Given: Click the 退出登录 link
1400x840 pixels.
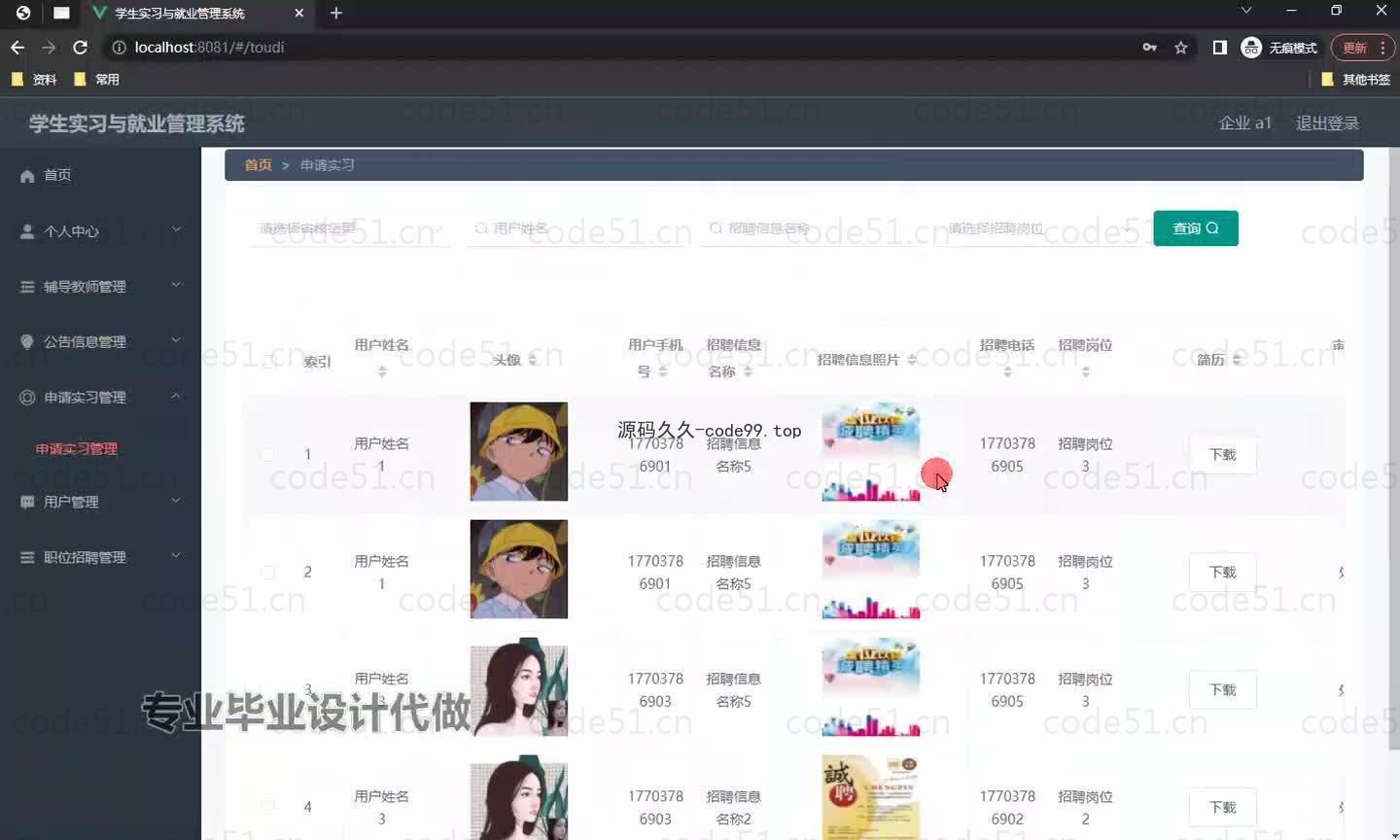Looking at the screenshot, I should pyautogui.click(x=1327, y=123).
